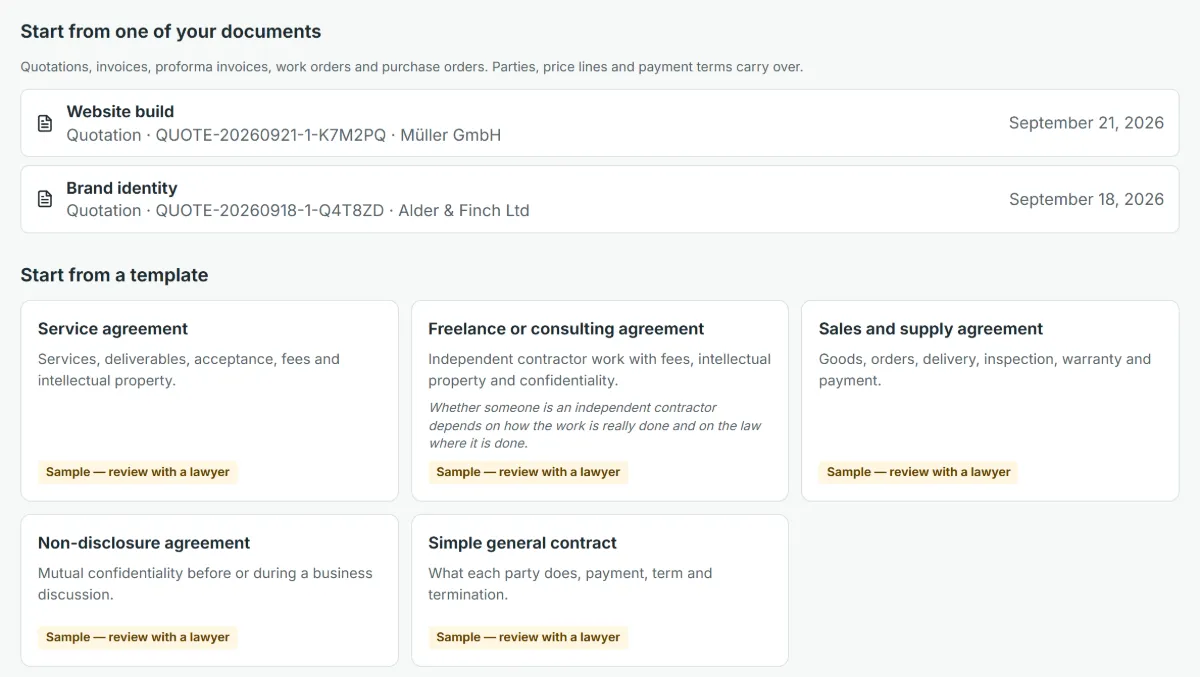Click the date September 18, 2026

(x=1086, y=199)
